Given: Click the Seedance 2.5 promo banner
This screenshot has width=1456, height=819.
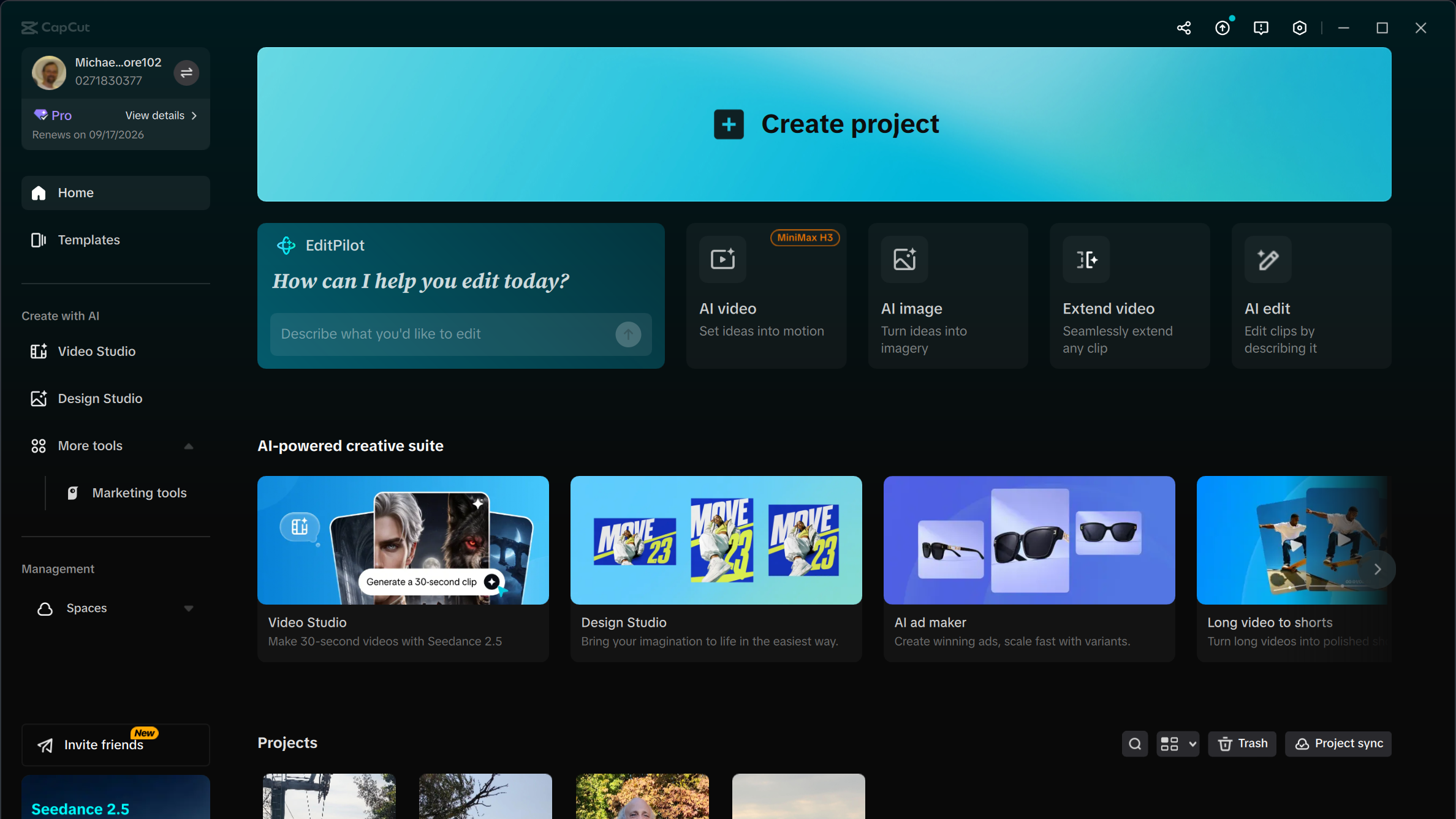Looking at the screenshot, I should [x=116, y=797].
